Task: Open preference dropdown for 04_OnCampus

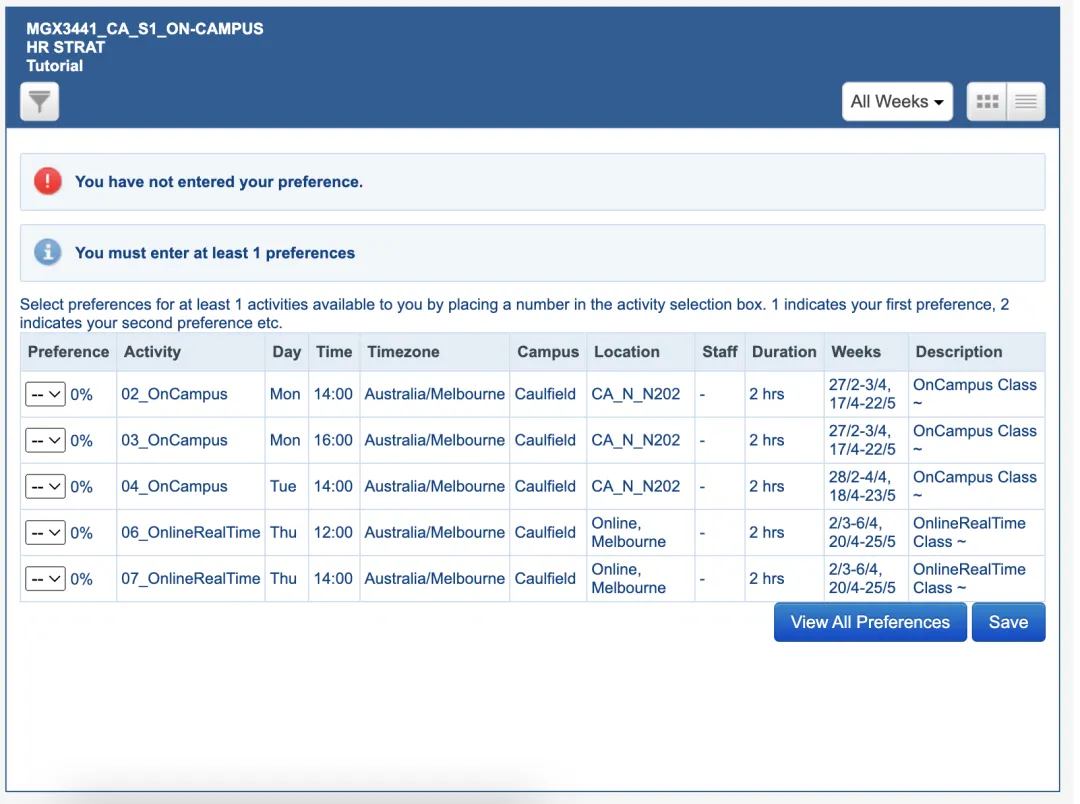Action: (45, 486)
